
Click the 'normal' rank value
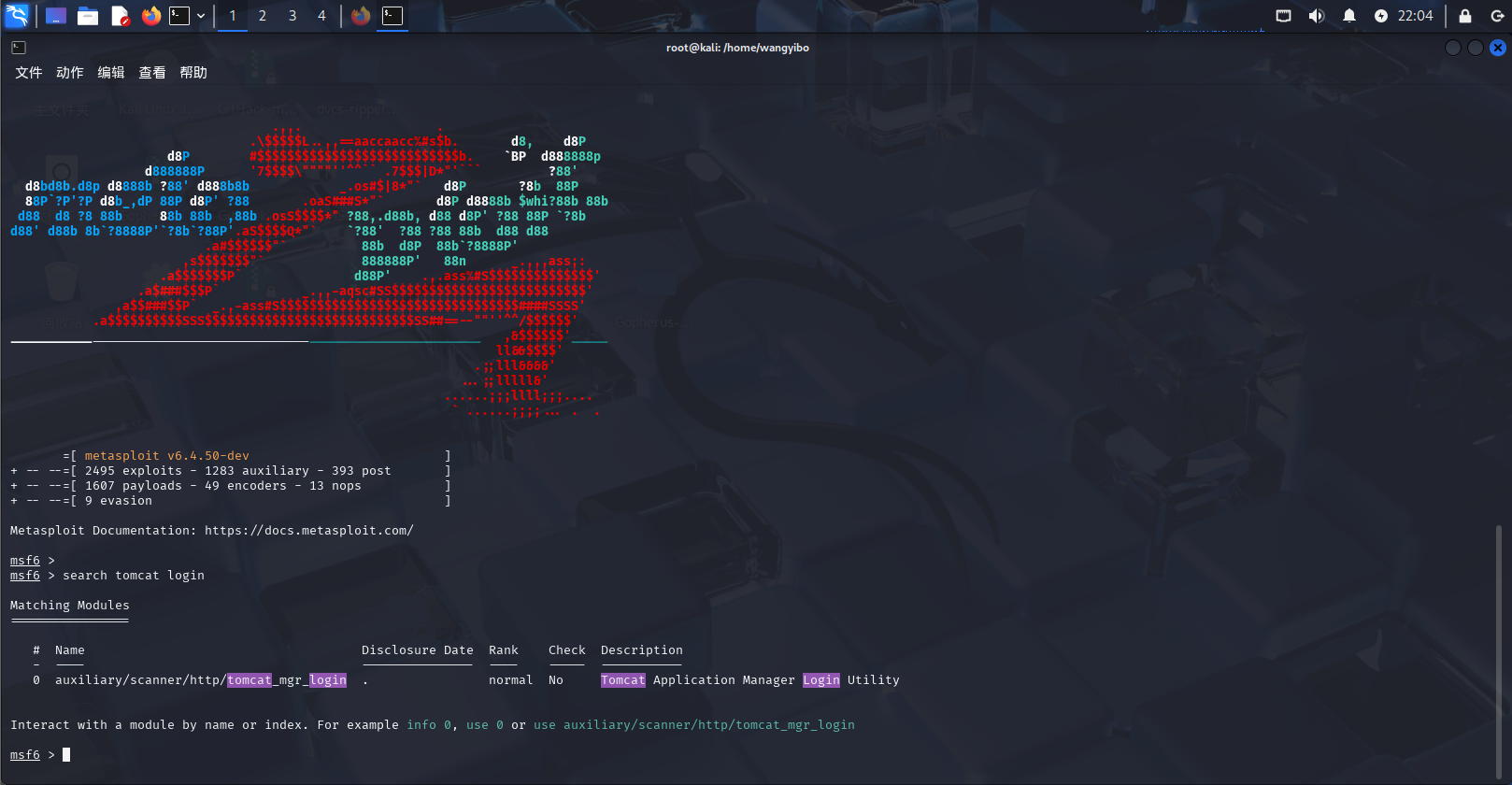pyautogui.click(x=511, y=680)
